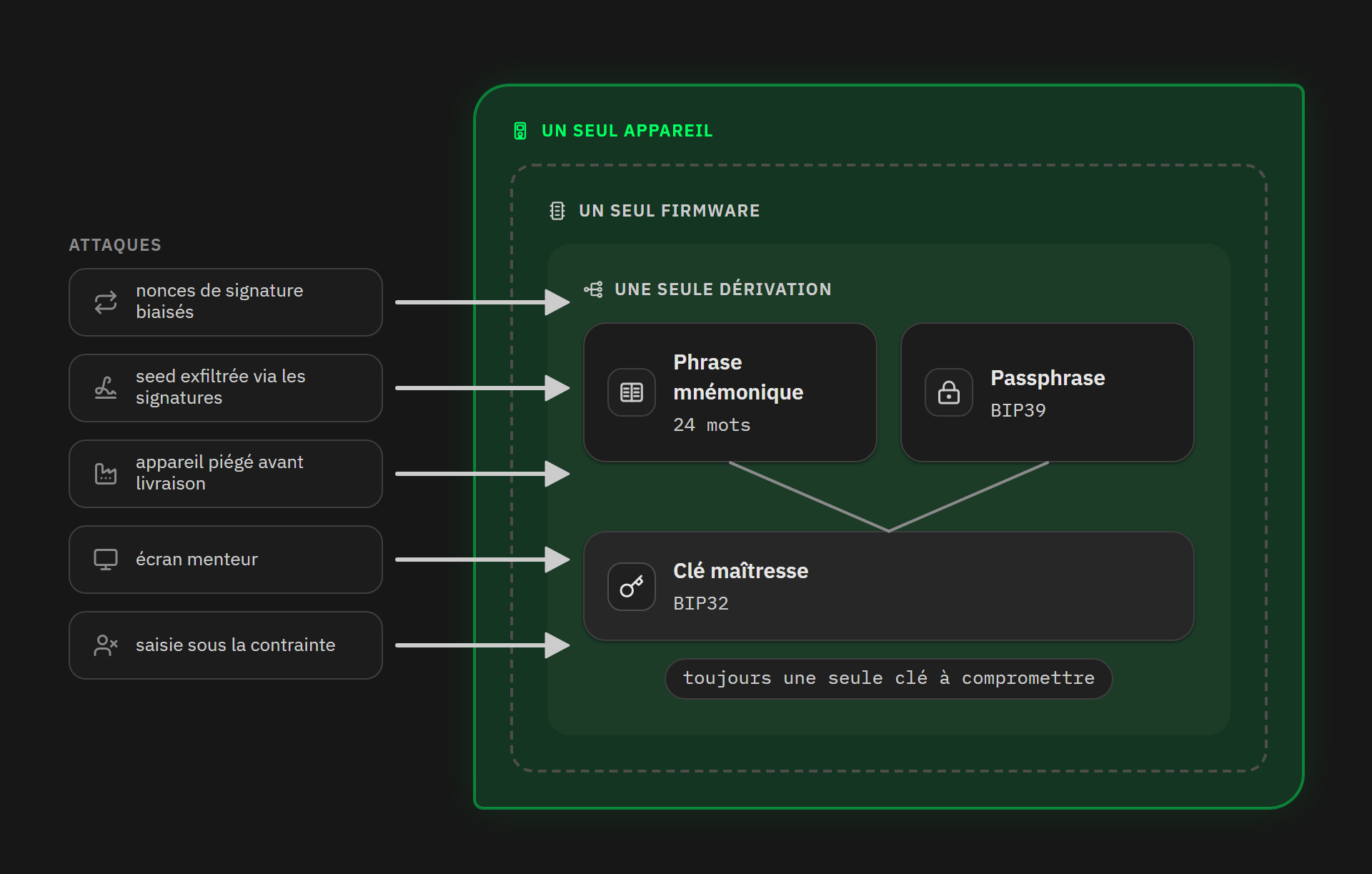
Task: Click the 'Phrase mnémonique' title
Action: (x=738, y=377)
